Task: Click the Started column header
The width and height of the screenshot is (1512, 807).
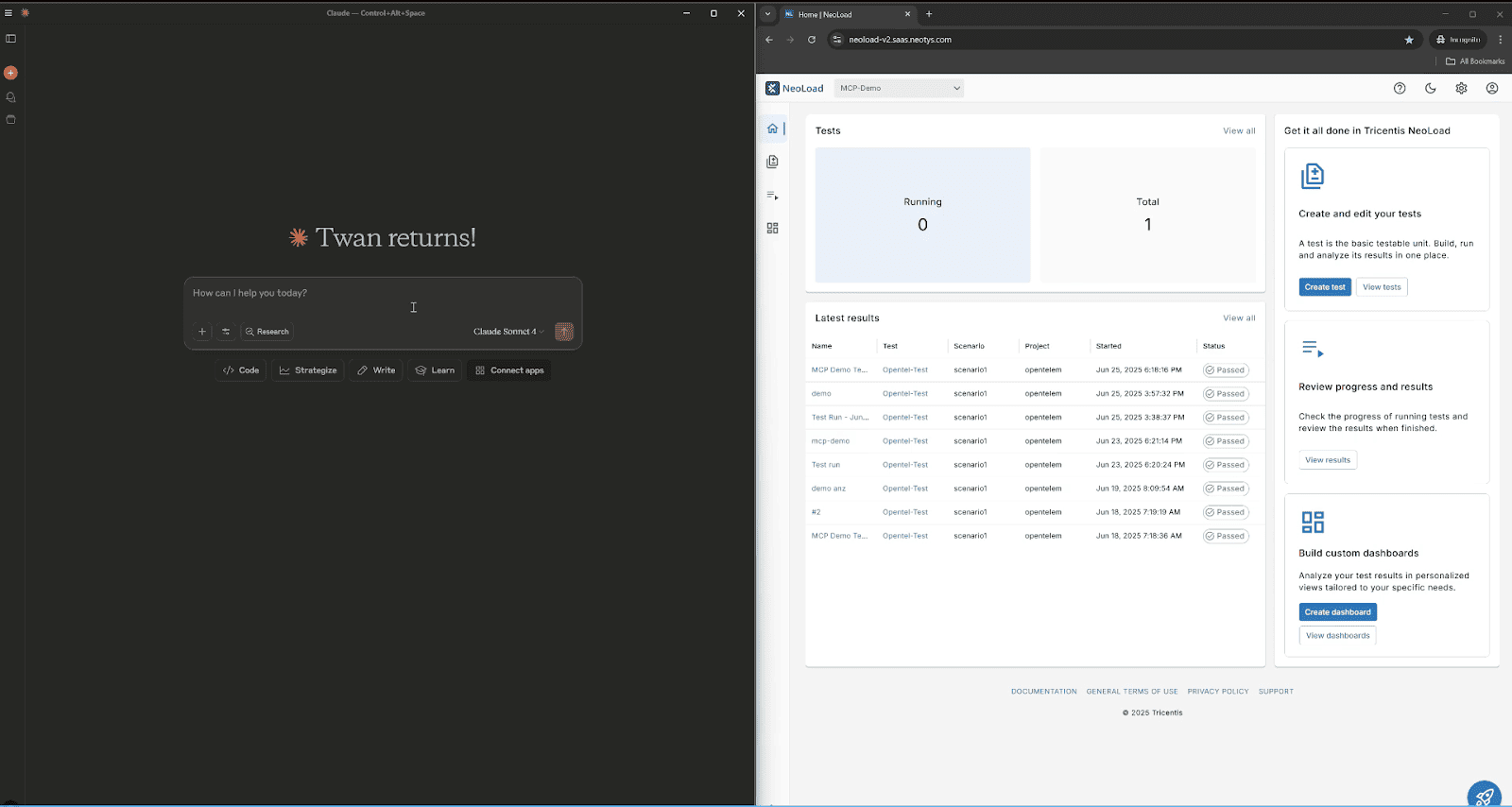Action: point(1108,347)
